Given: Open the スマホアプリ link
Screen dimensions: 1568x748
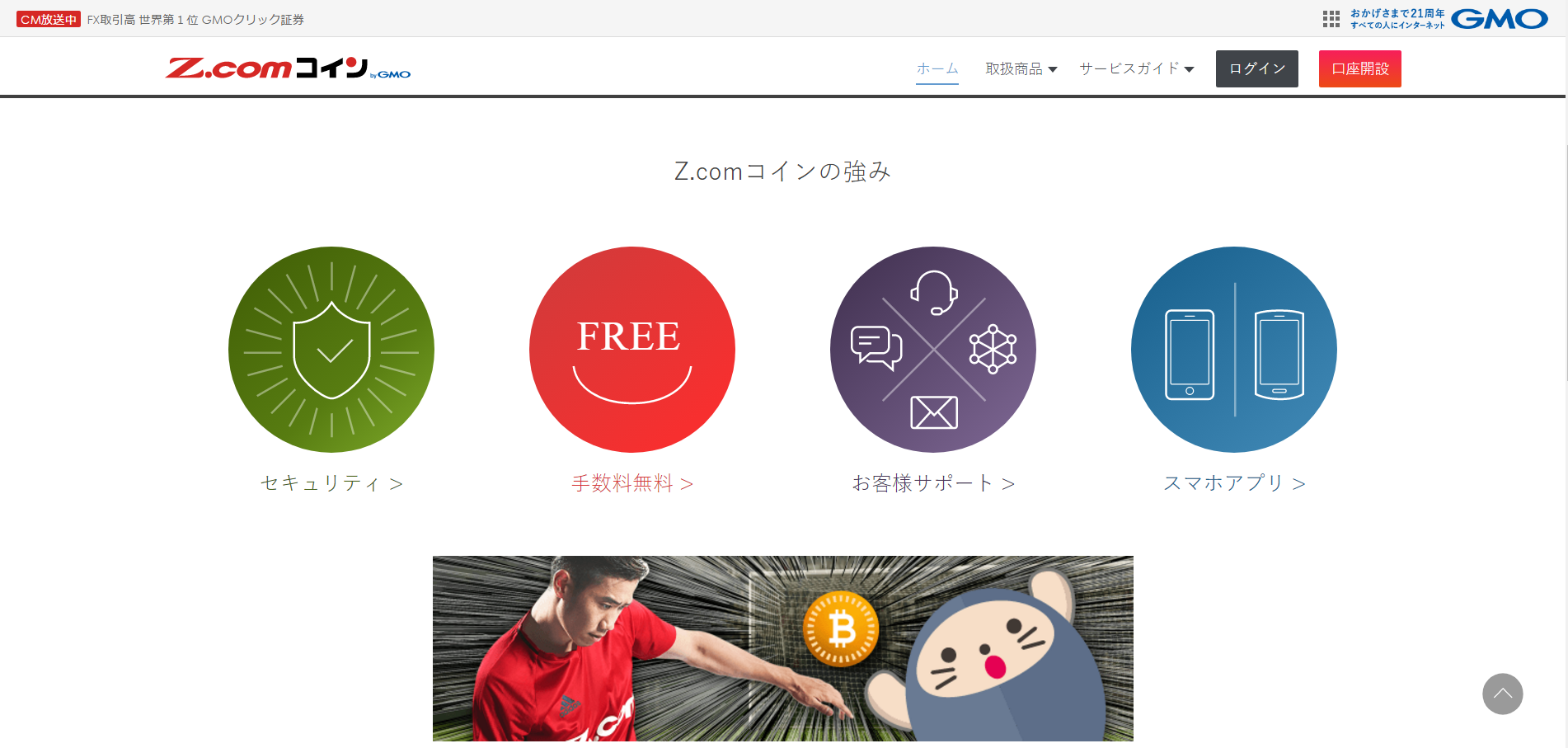Looking at the screenshot, I should click(x=1234, y=483).
